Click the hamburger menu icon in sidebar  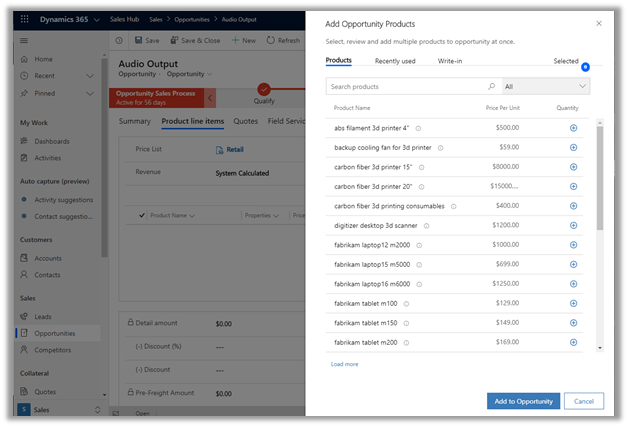tap(24, 40)
